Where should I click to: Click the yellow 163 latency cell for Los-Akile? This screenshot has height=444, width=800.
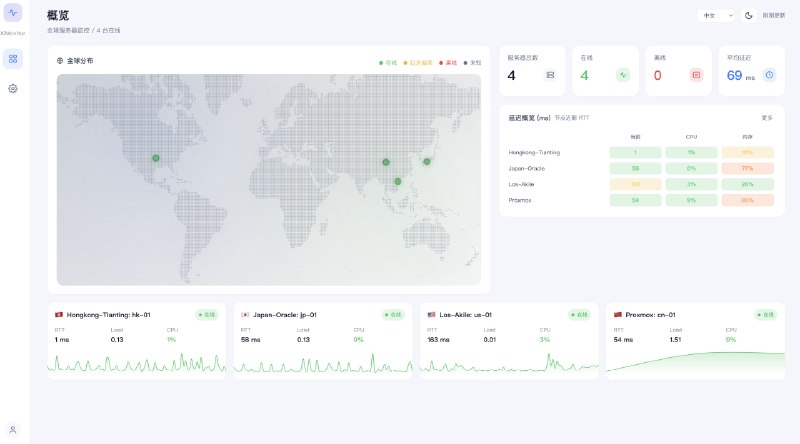pos(635,184)
